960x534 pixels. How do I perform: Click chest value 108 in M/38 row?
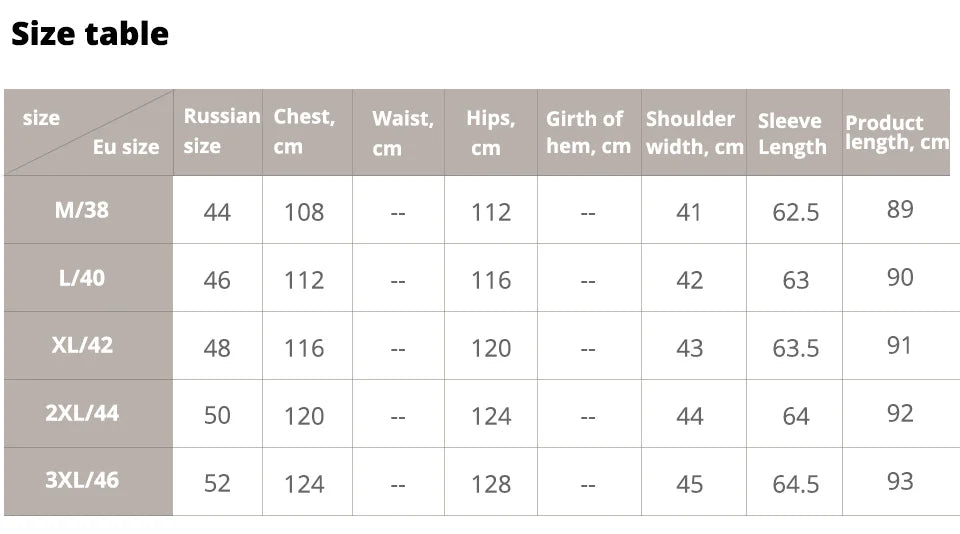(304, 212)
